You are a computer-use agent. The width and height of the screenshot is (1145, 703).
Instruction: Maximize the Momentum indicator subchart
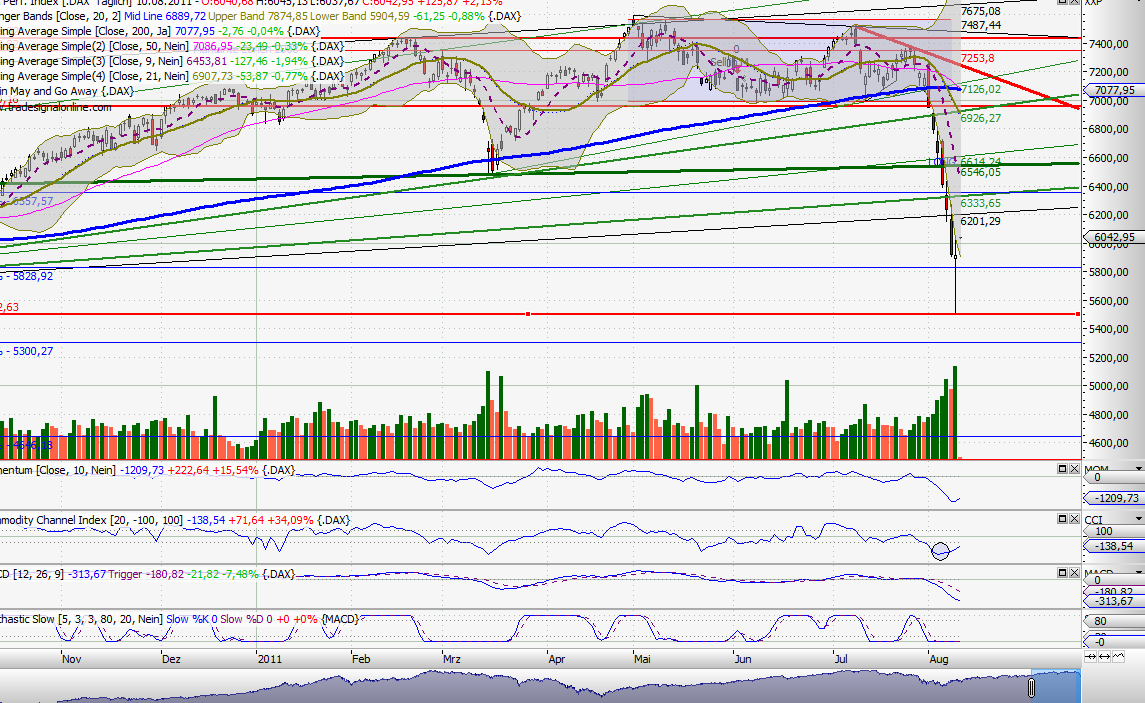point(1062,468)
